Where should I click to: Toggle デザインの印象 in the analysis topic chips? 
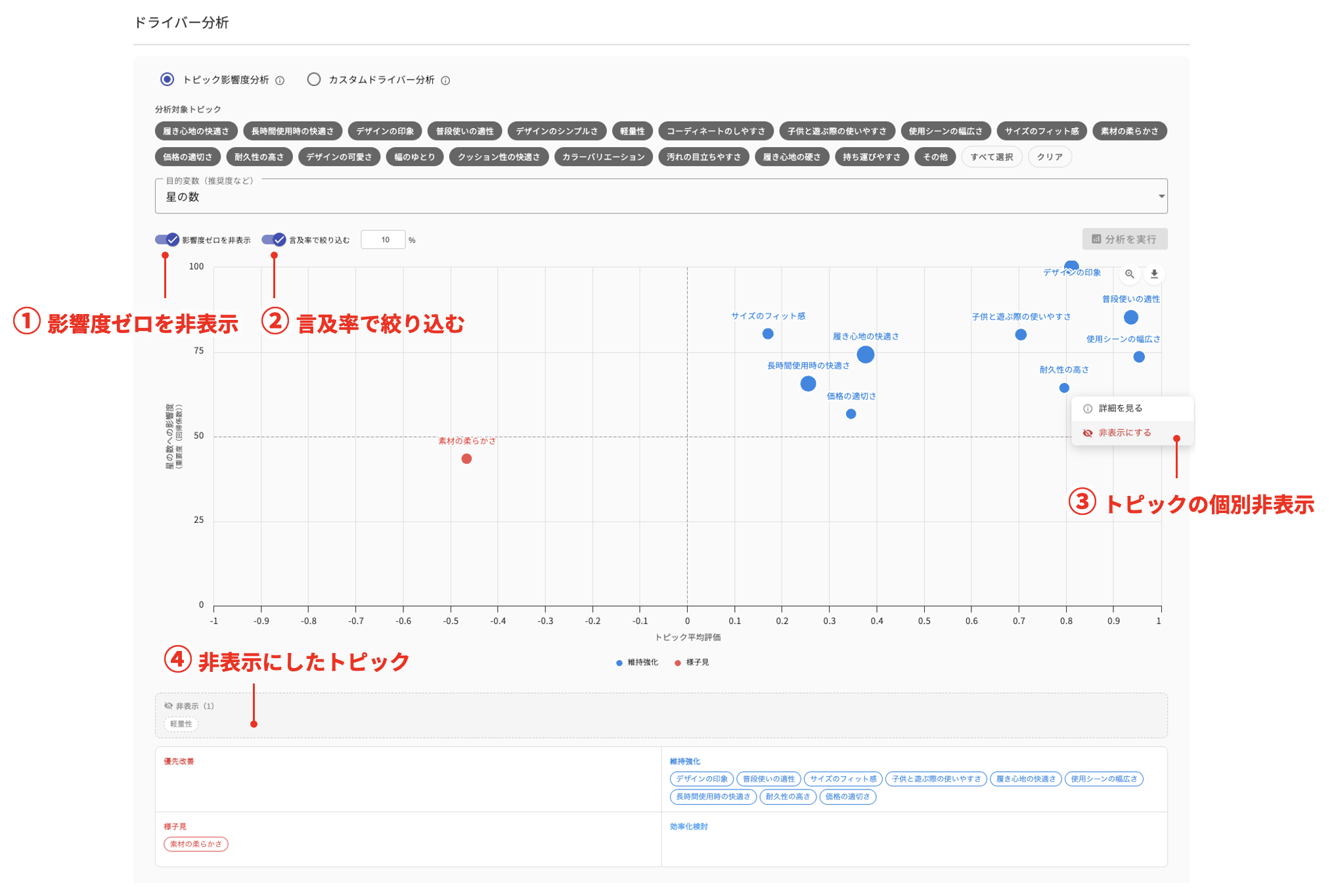click(385, 131)
